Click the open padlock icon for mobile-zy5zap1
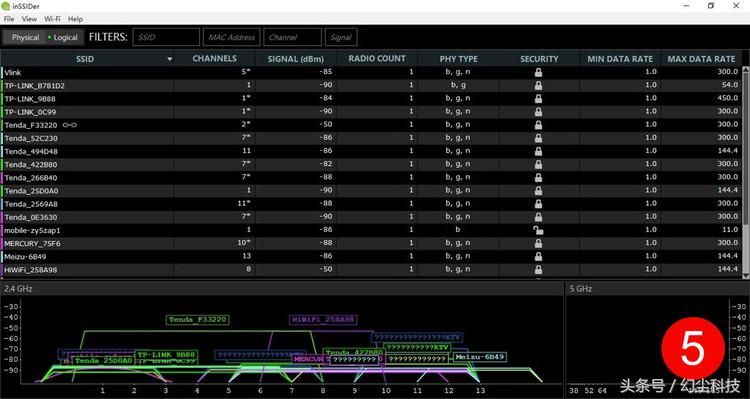This screenshot has width=750, height=399. pos(538,230)
